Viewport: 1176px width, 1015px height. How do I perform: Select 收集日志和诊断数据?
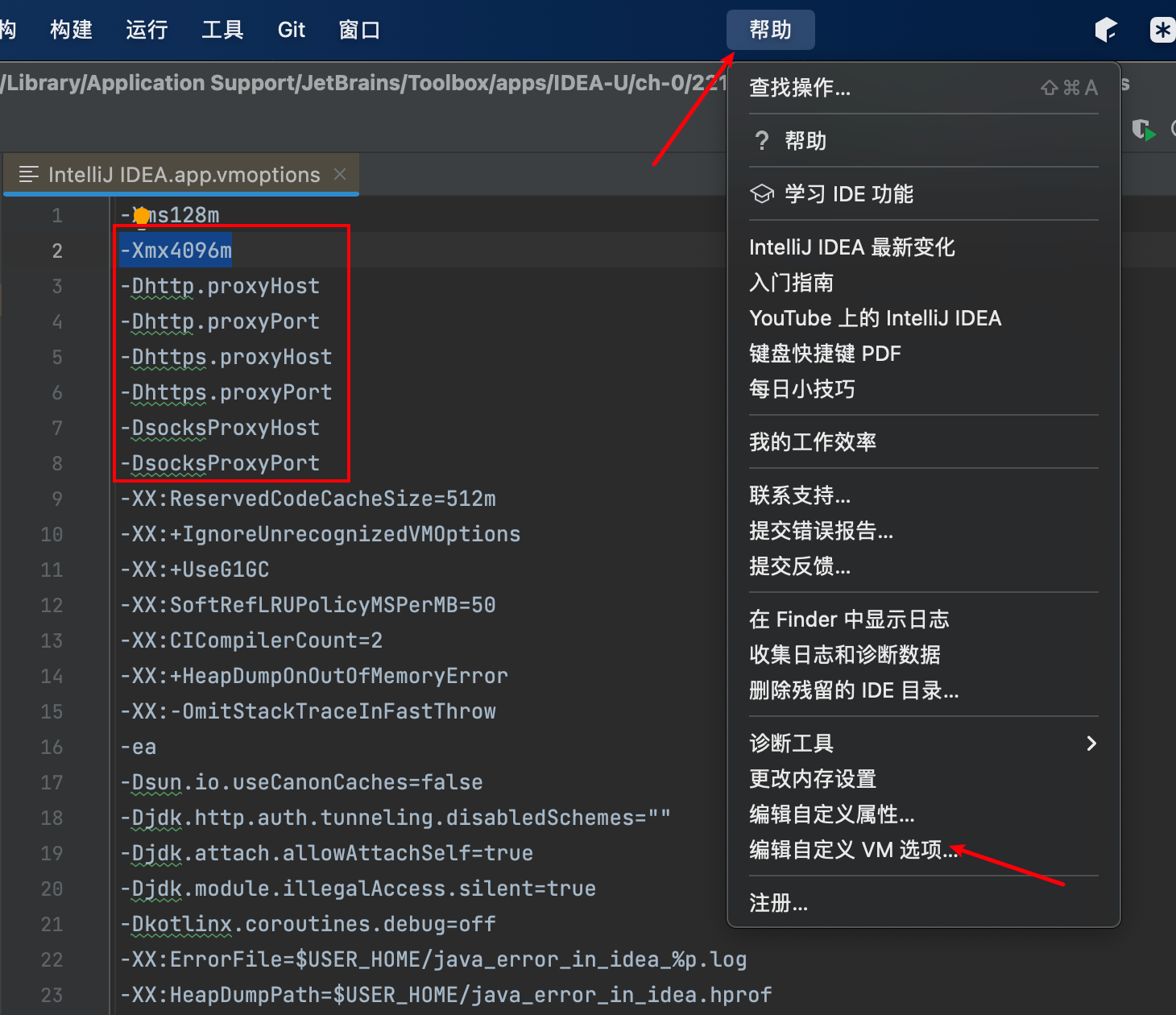tap(924, 655)
